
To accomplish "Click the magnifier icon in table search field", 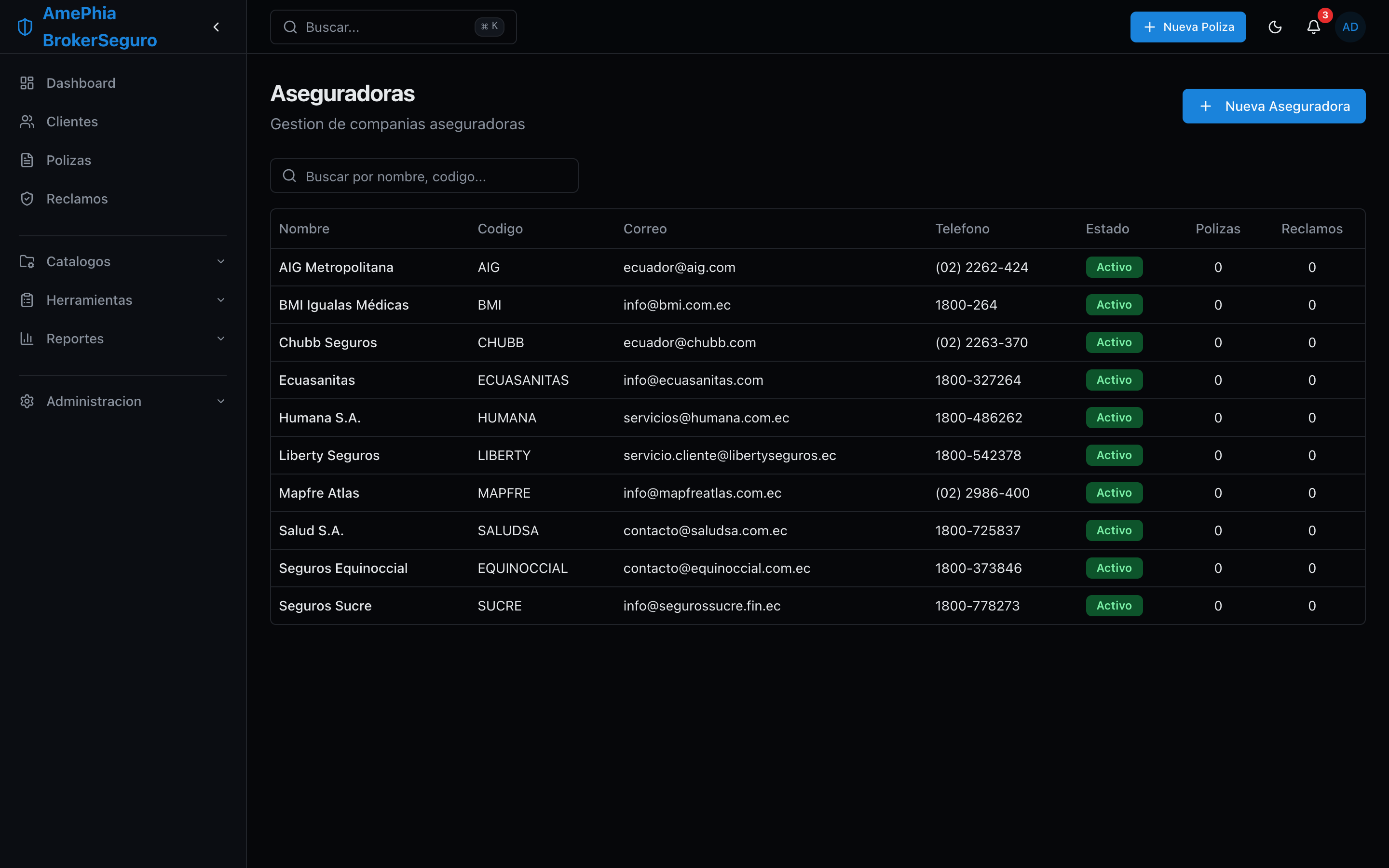I will pos(290,176).
